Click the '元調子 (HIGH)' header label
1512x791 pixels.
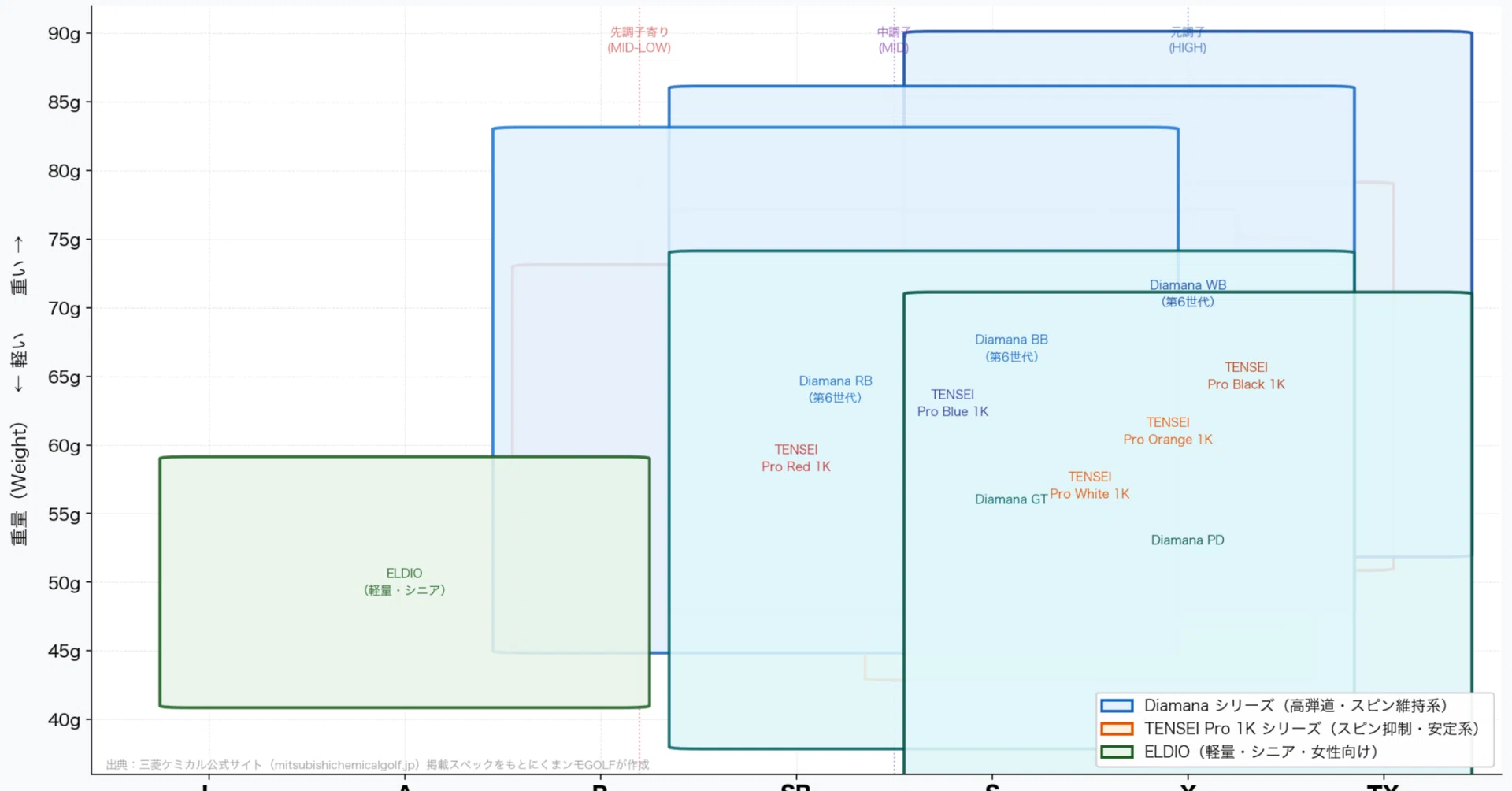pos(1188,40)
